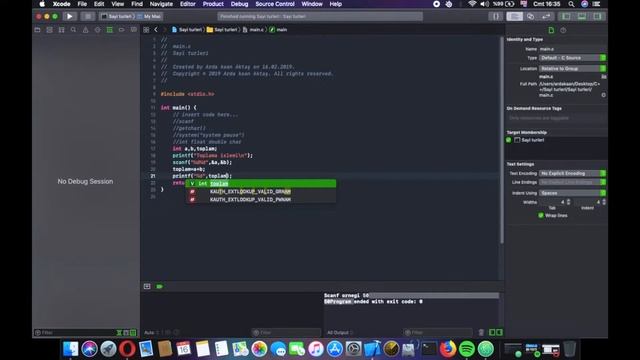Open Spotify from the Dock
Screen dimensions: 640x360
[x=467, y=349]
